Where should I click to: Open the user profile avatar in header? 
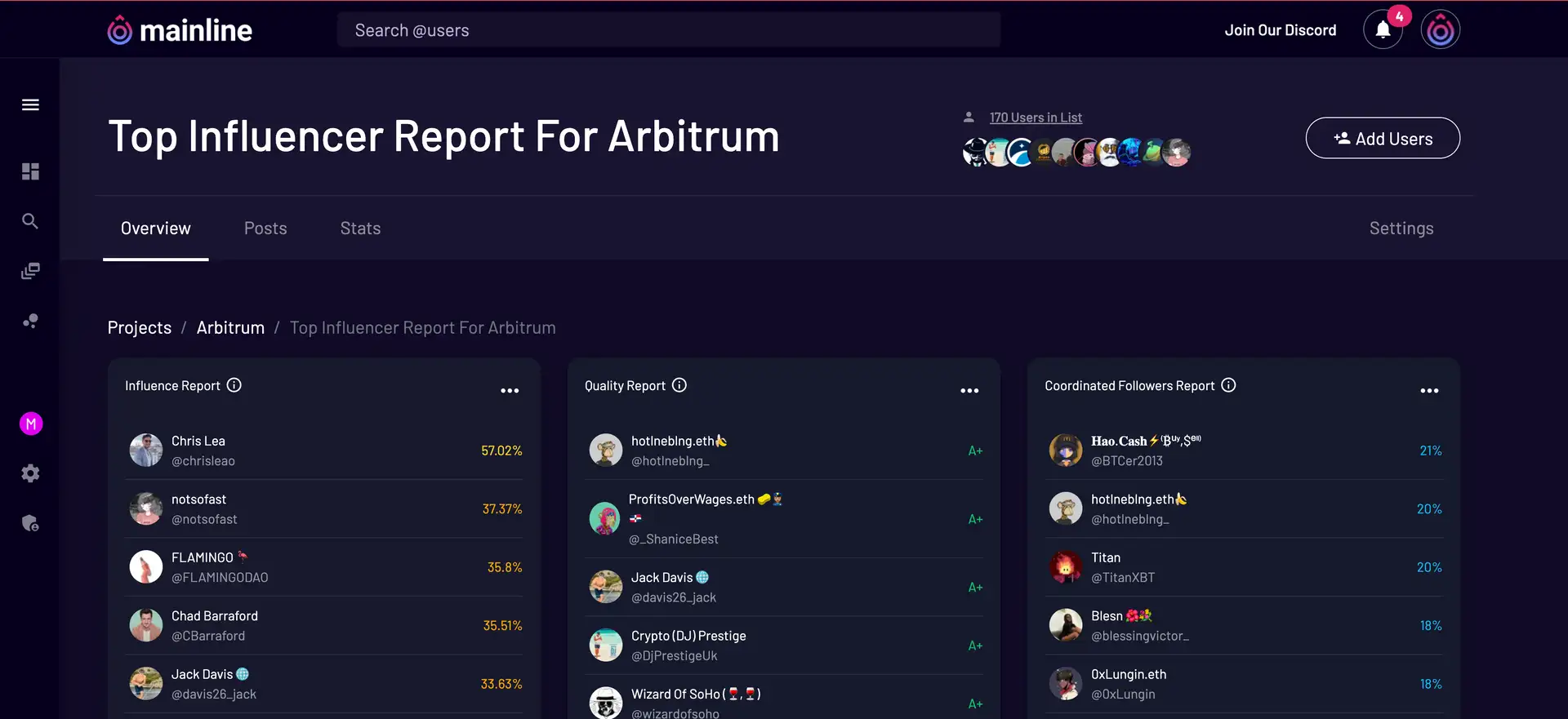1440,30
